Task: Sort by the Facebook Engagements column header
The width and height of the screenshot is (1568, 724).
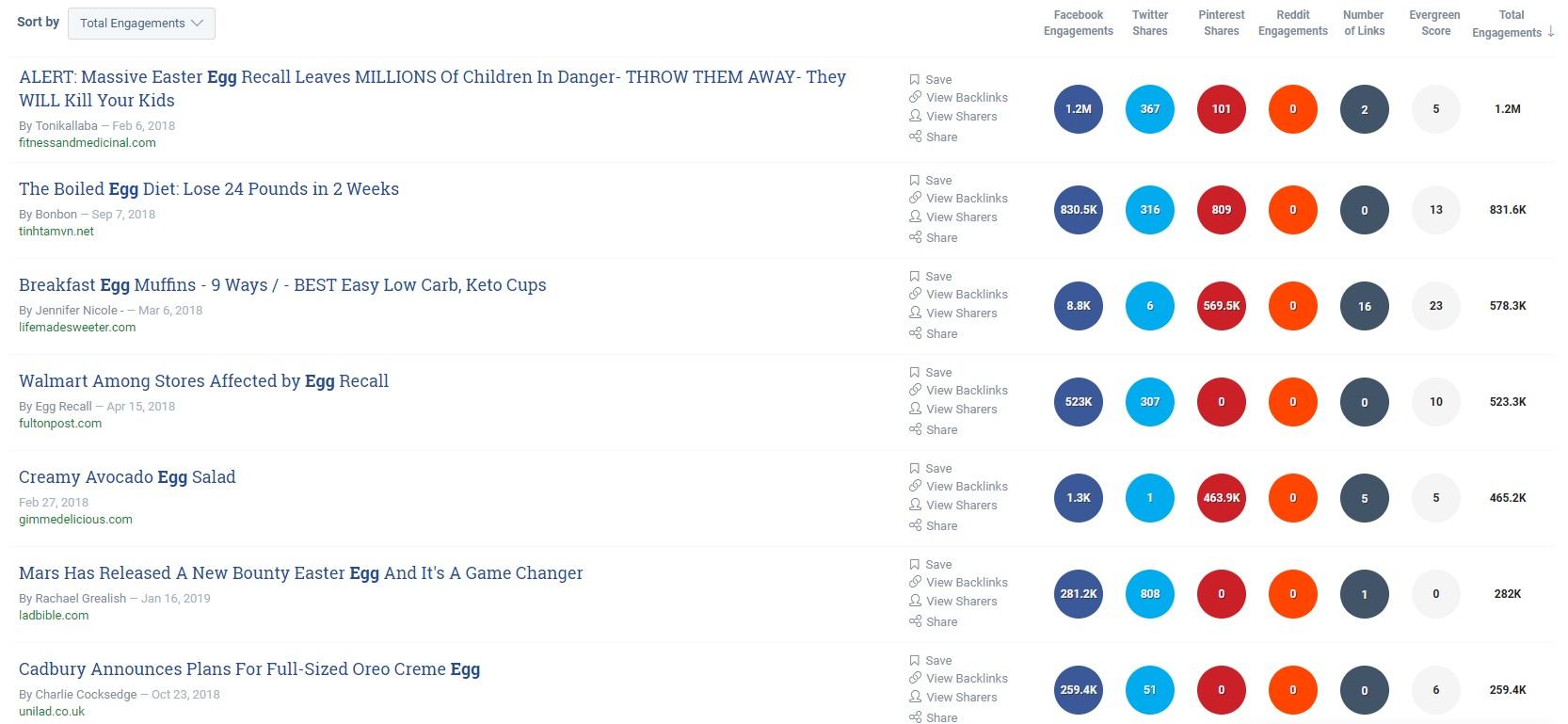Action: pyautogui.click(x=1079, y=23)
